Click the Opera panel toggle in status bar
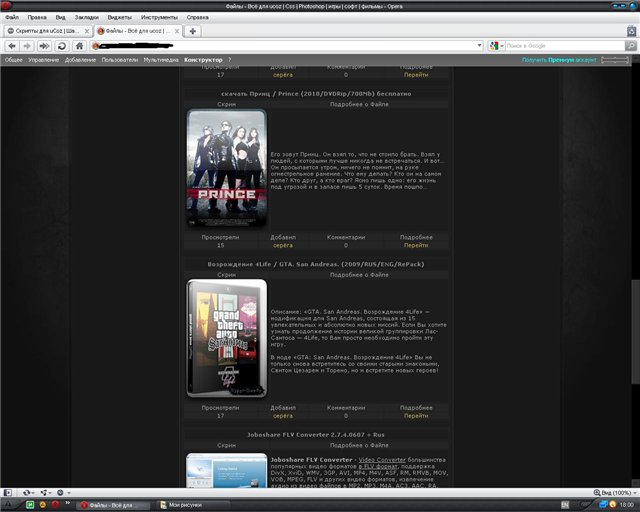This screenshot has height=512, width=640. (8, 493)
